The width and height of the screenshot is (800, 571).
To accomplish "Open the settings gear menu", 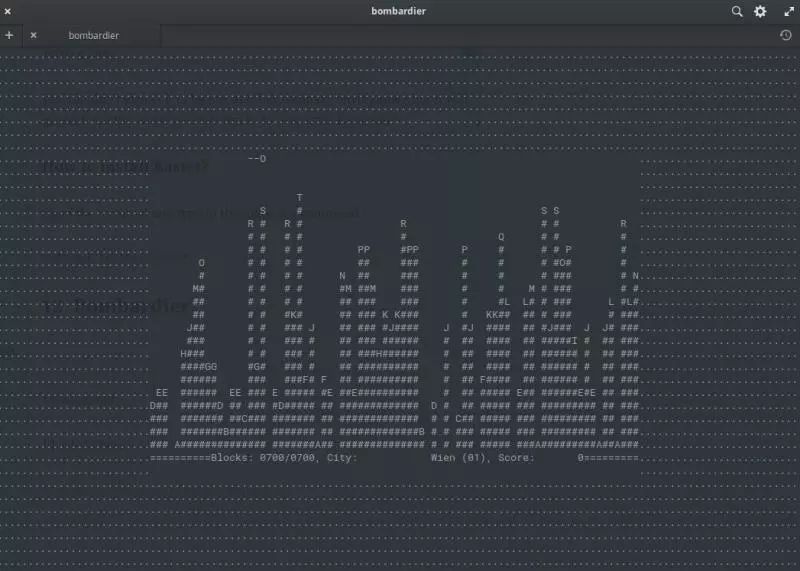I will point(760,11).
